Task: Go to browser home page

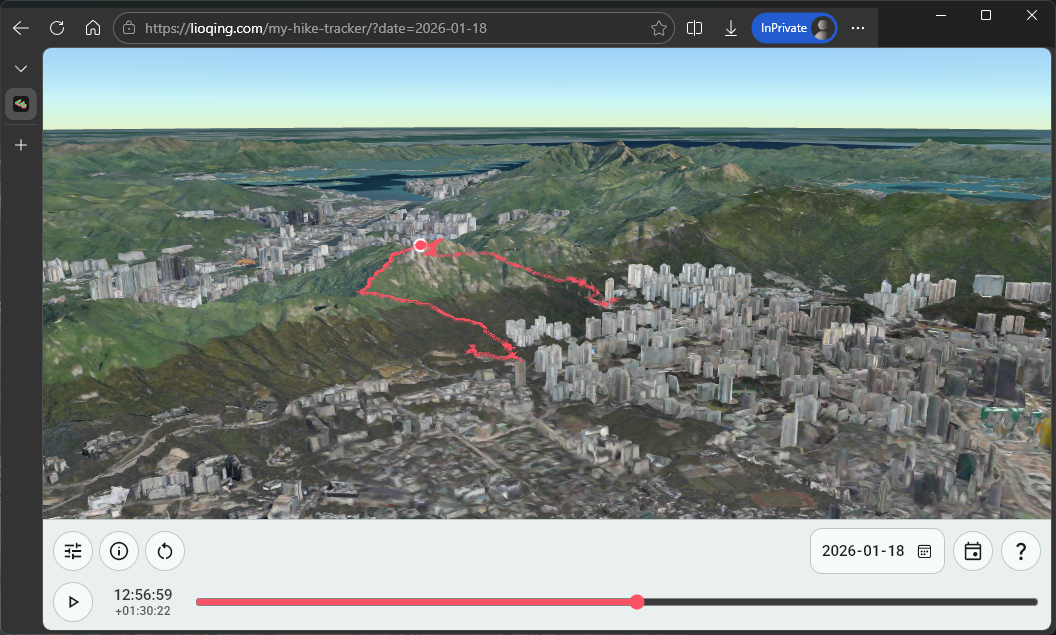Action: pyautogui.click(x=93, y=28)
